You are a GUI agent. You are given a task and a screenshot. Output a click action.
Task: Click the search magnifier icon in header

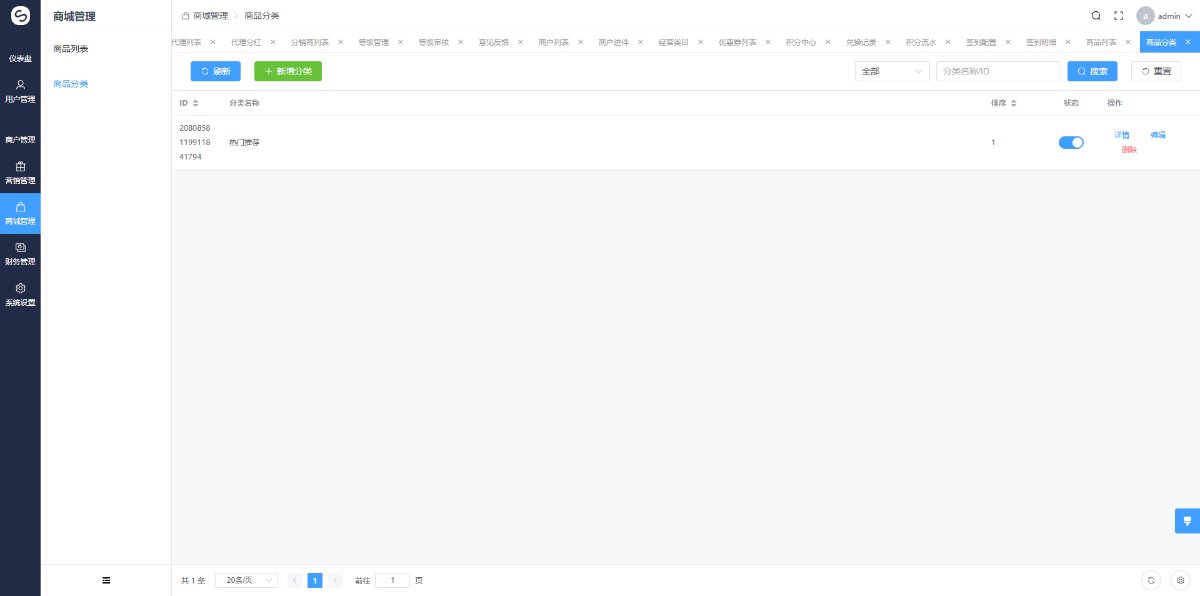(x=1096, y=15)
